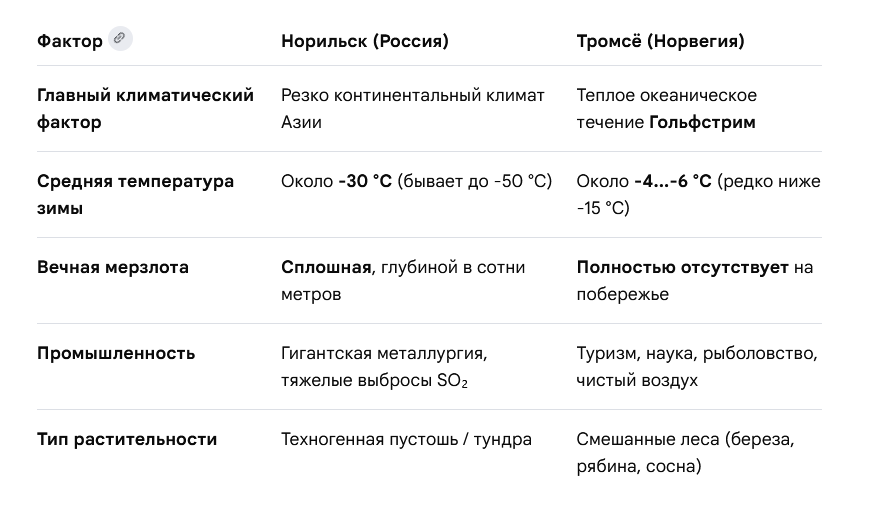Select the Тромсё (Норвегия) column header
The image size is (886, 514).
point(661,41)
